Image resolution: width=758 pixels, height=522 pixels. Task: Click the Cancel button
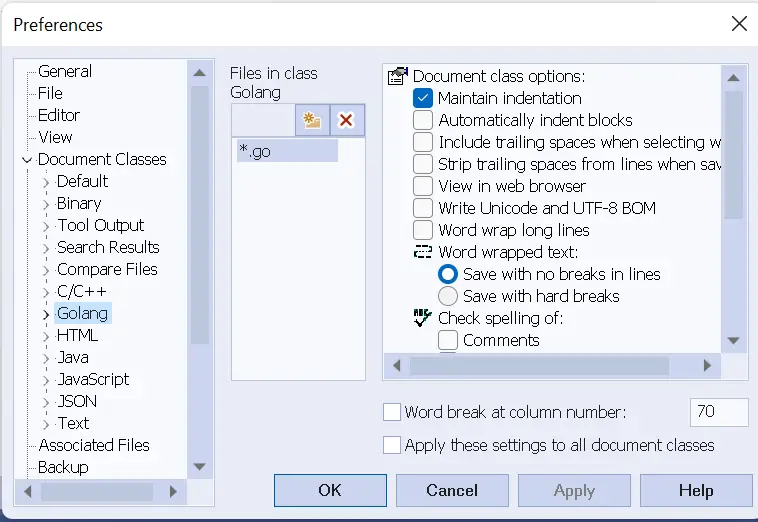click(x=452, y=490)
